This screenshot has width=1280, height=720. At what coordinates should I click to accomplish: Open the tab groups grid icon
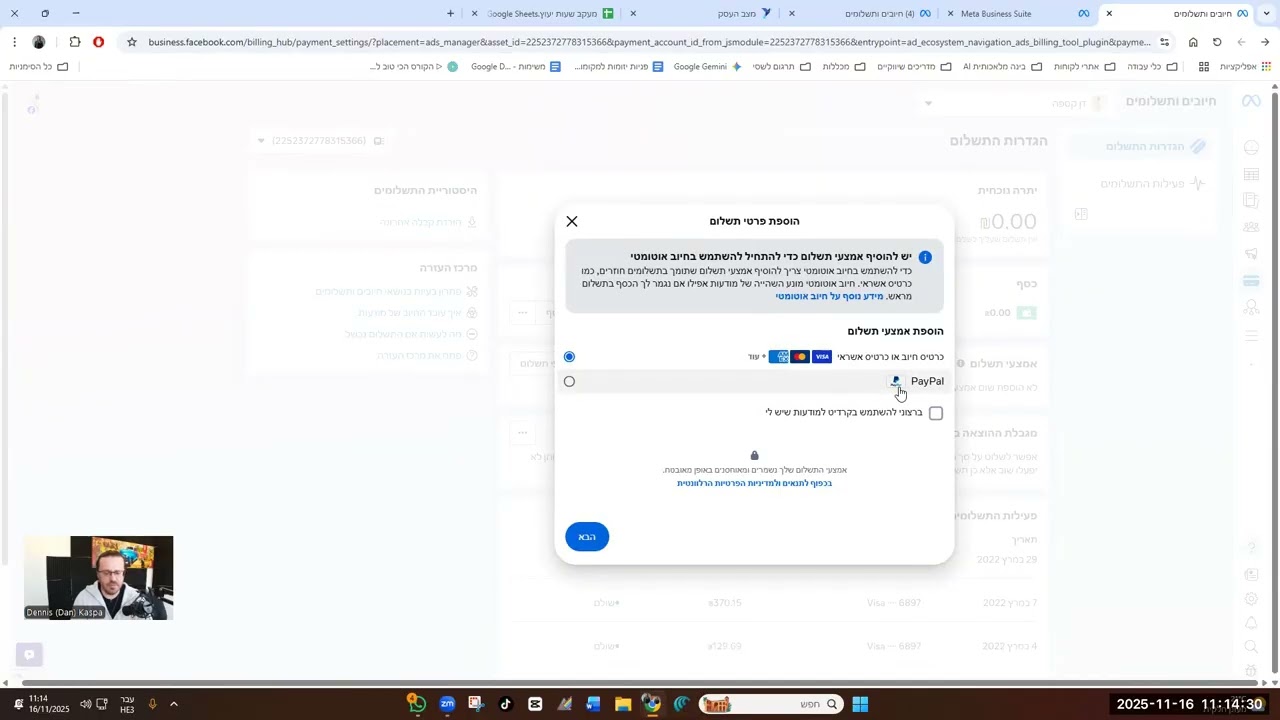1203,67
